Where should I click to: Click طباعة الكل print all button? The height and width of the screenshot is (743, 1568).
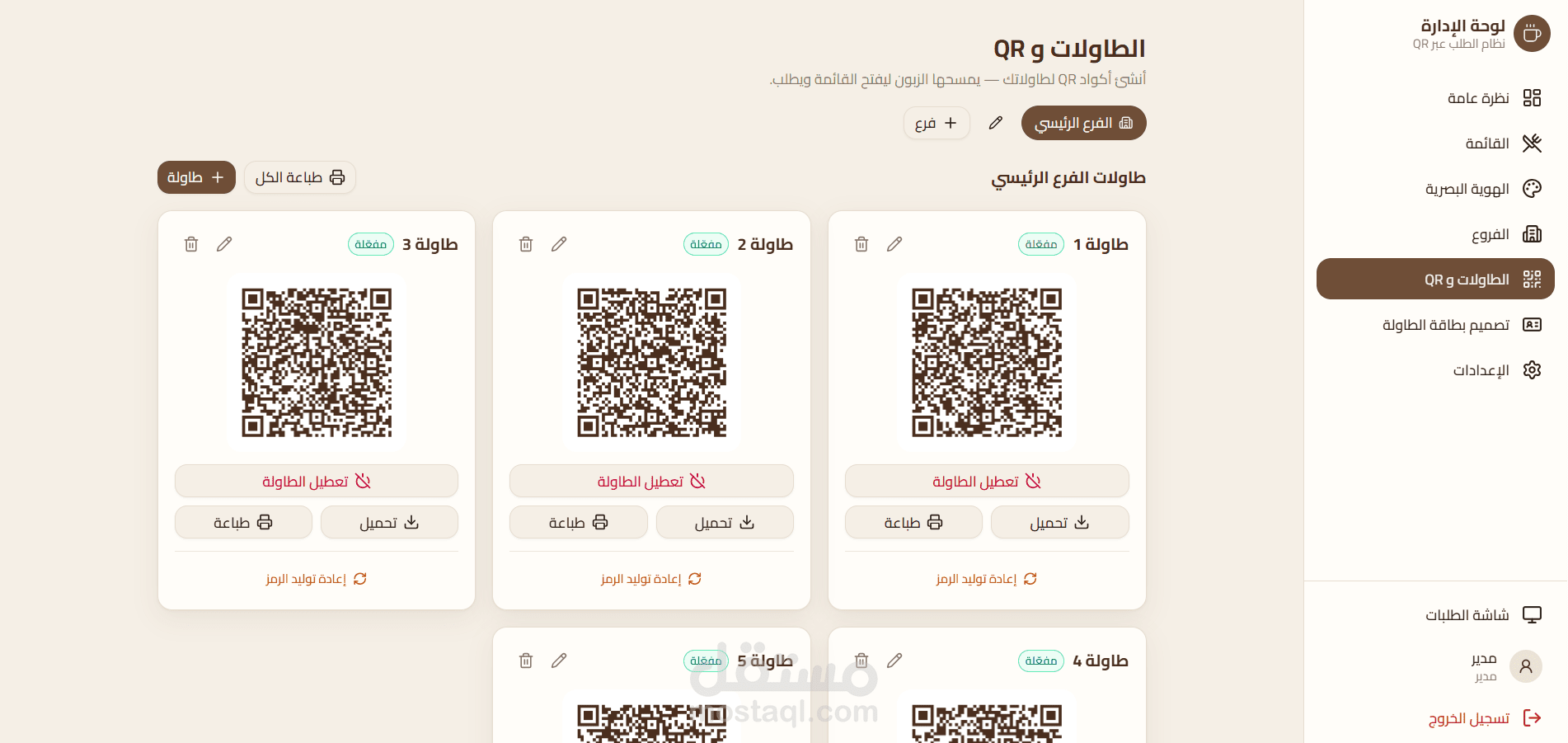click(x=300, y=177)
